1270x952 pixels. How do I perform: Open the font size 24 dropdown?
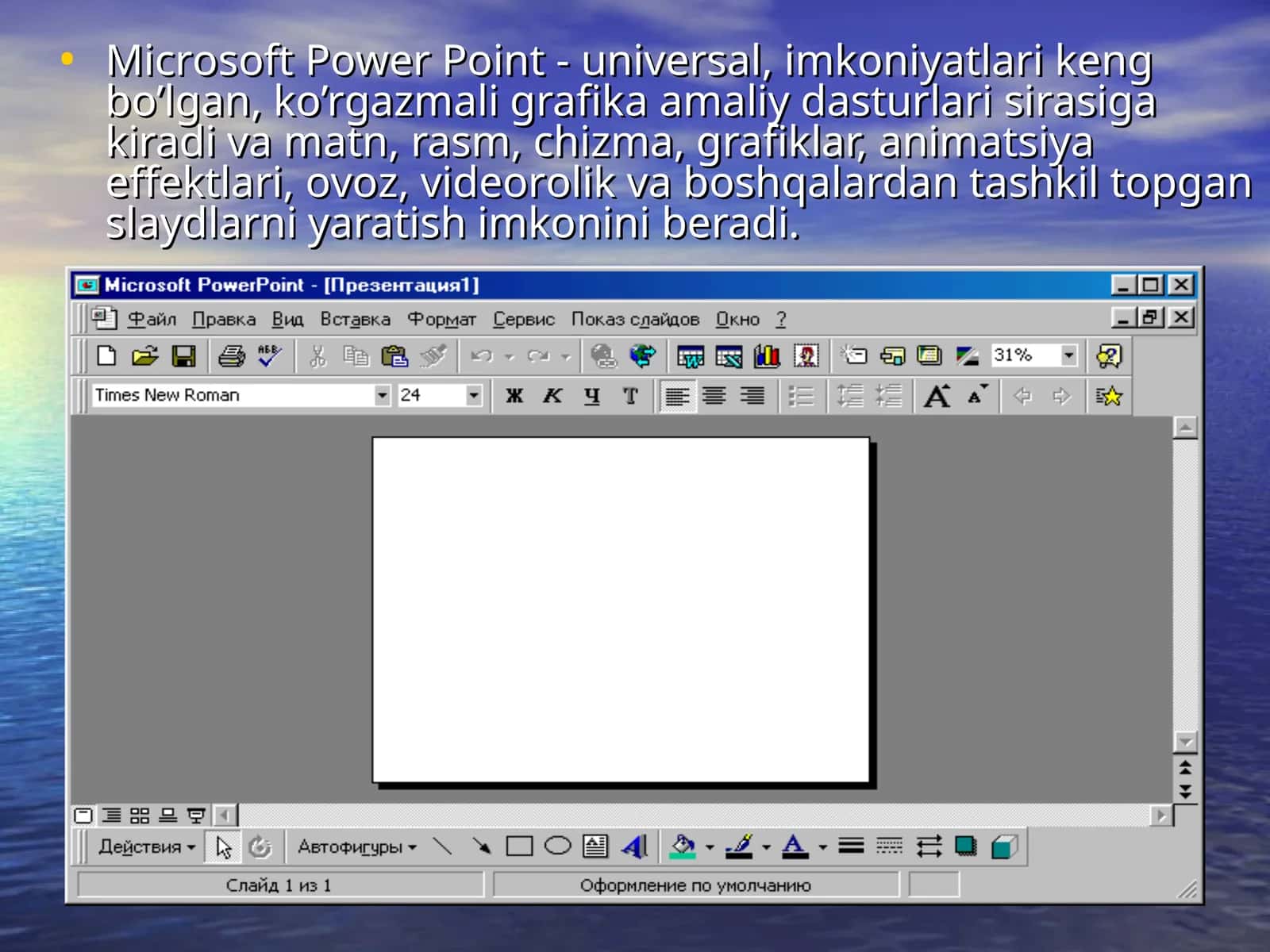point(474,395)
